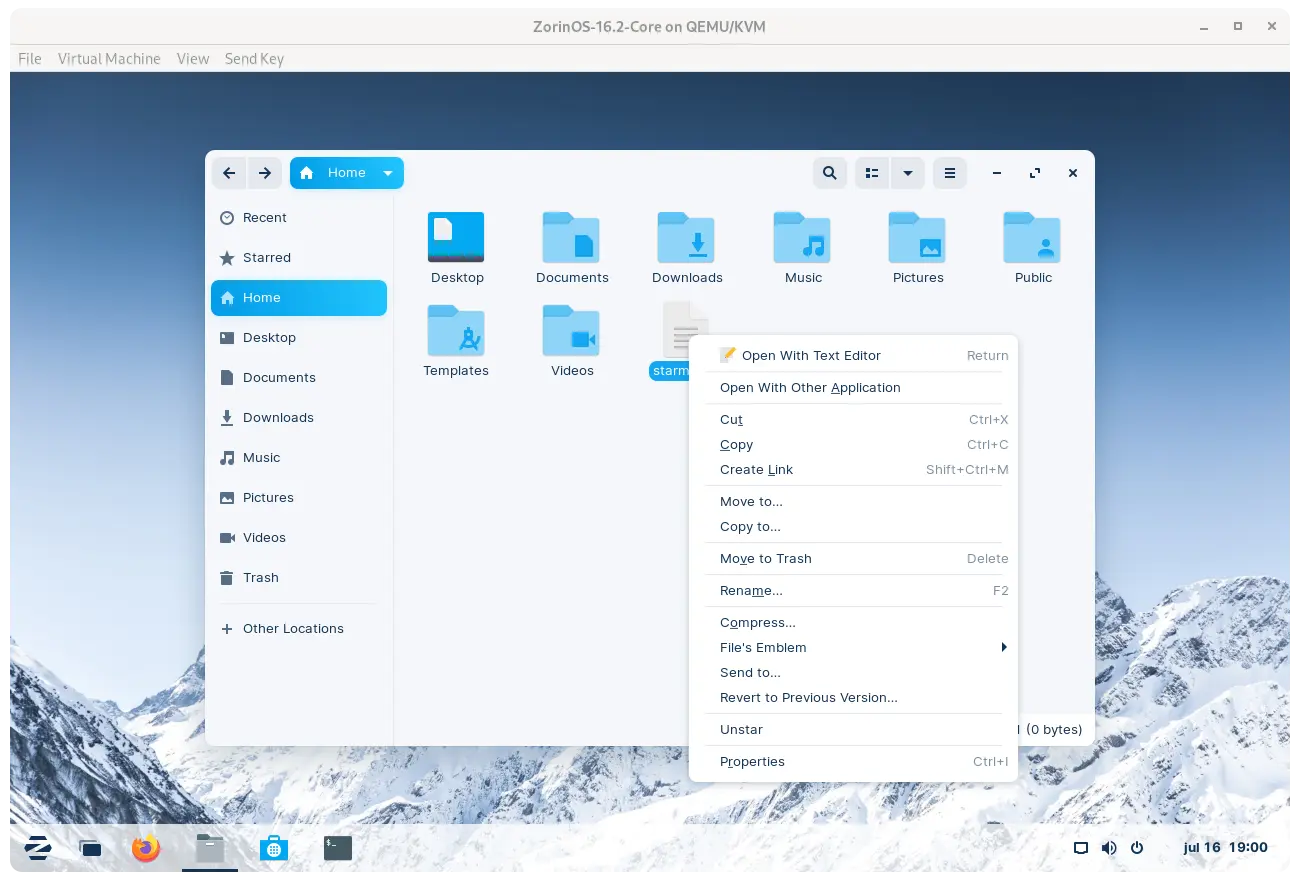Choose Move to... from context menu

tap(854, 502)
